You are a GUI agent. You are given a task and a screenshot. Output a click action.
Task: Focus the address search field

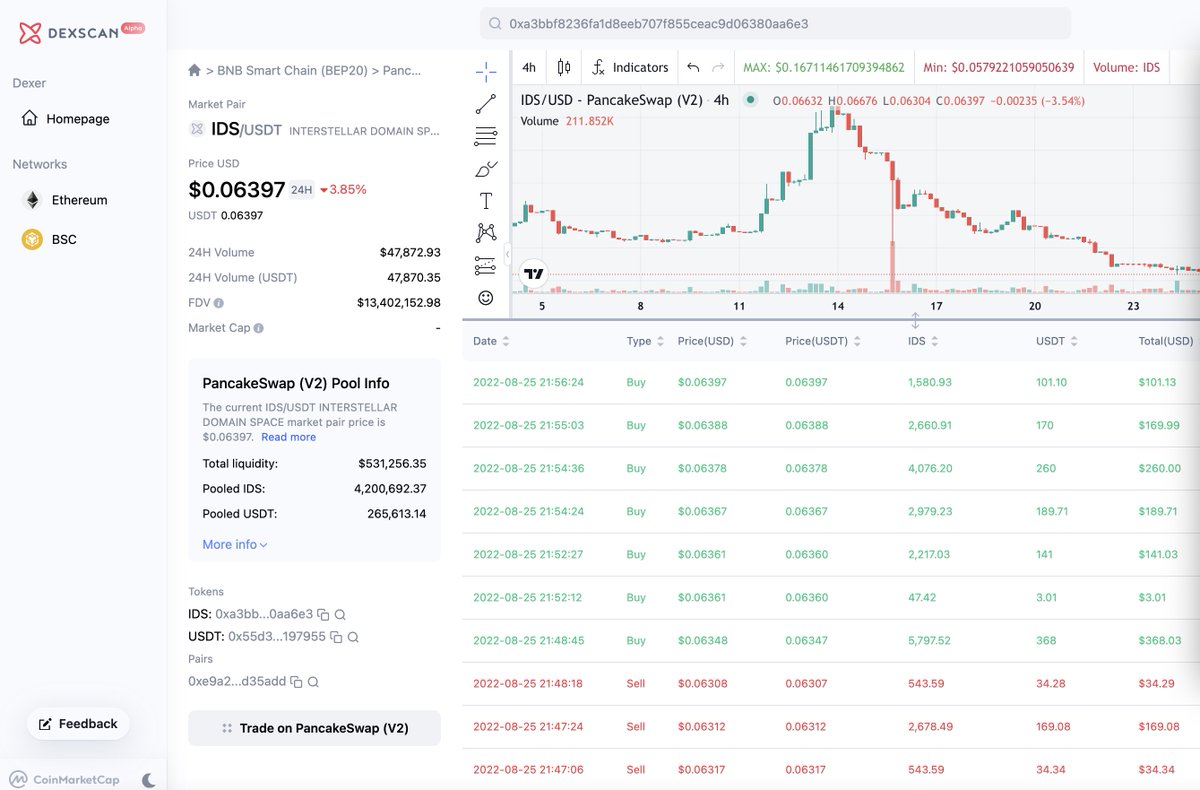775,23
